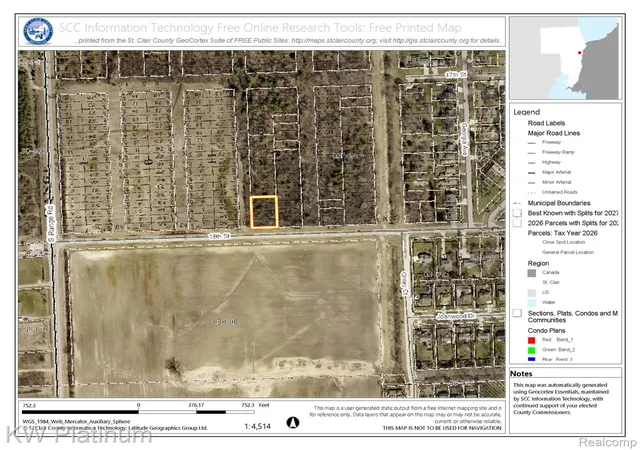Pick the Green Band_2 swatch

(531, 350)
